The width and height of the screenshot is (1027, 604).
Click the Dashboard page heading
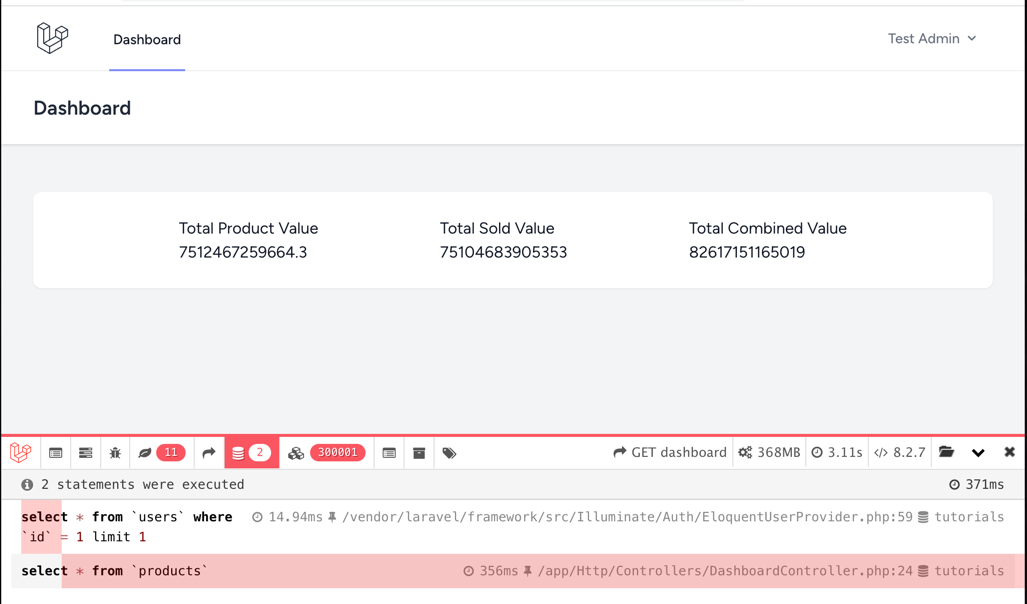(x=82, y=108)
